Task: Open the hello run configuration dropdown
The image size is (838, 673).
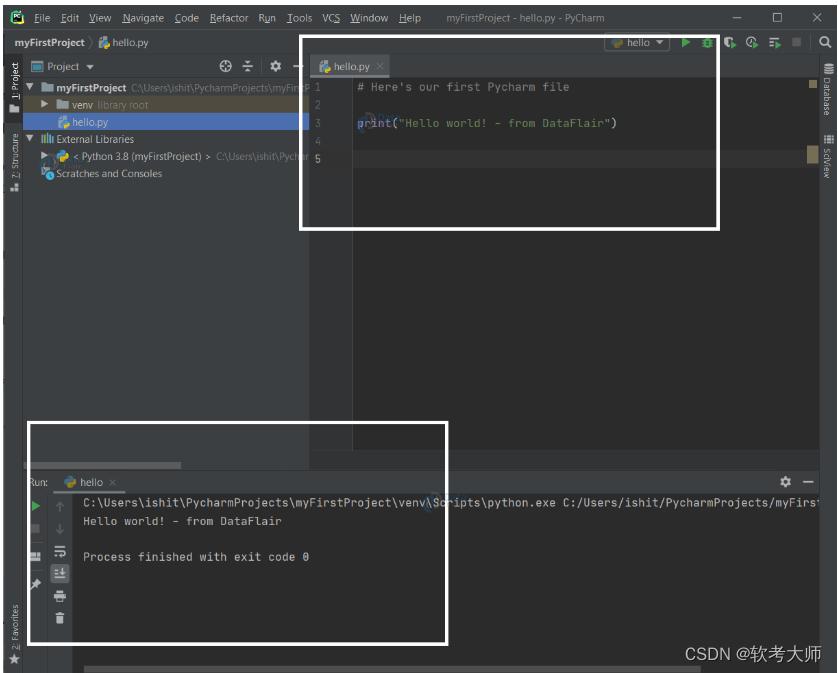Action: tap(638, 43)
